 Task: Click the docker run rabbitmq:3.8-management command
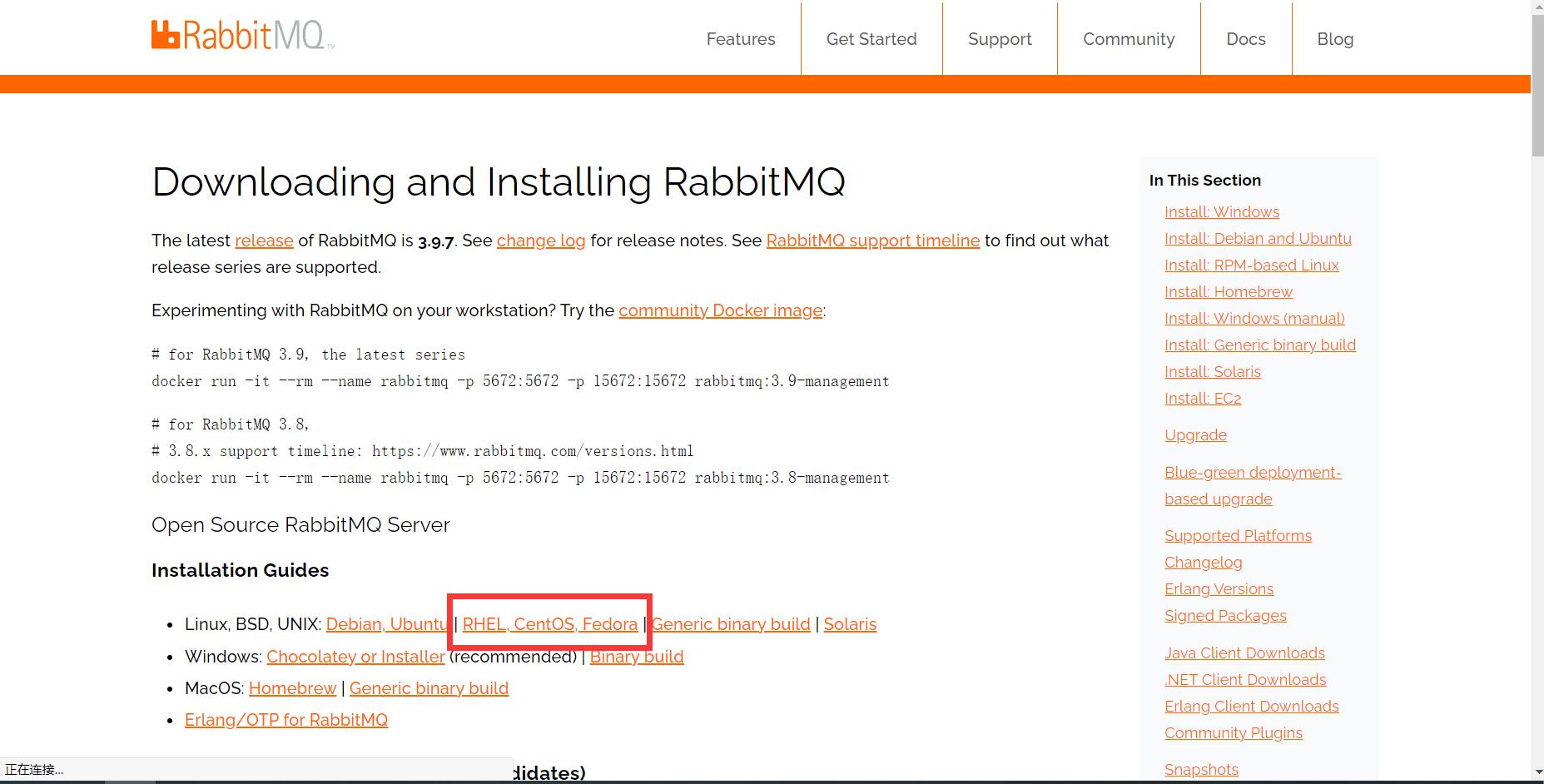pos(520,478)
